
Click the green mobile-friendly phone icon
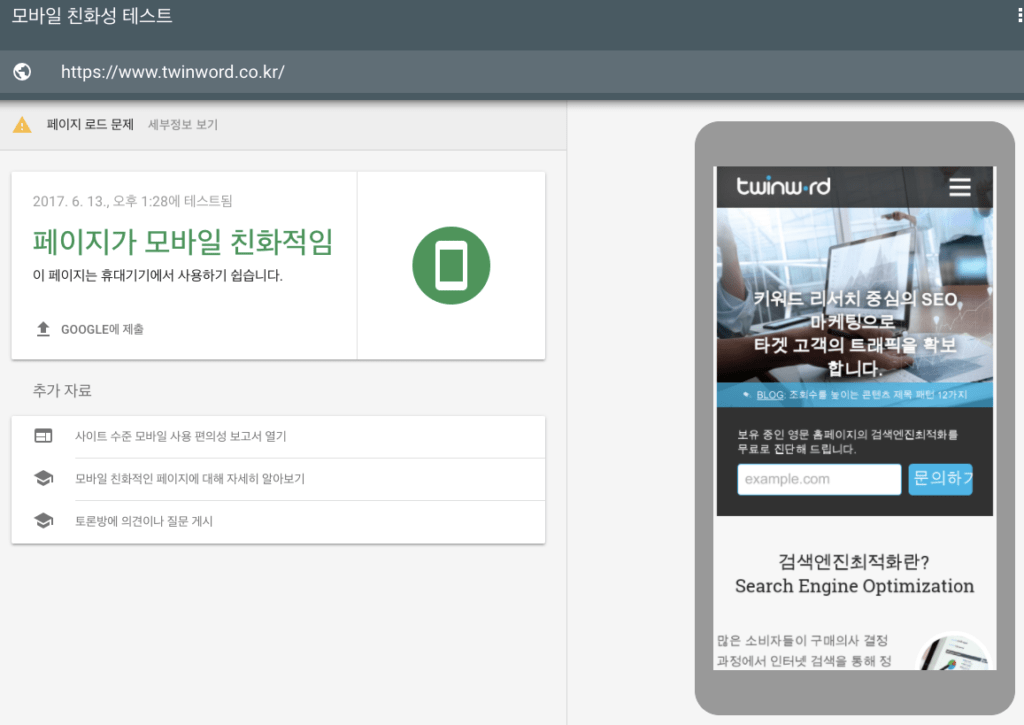point(451,265)
